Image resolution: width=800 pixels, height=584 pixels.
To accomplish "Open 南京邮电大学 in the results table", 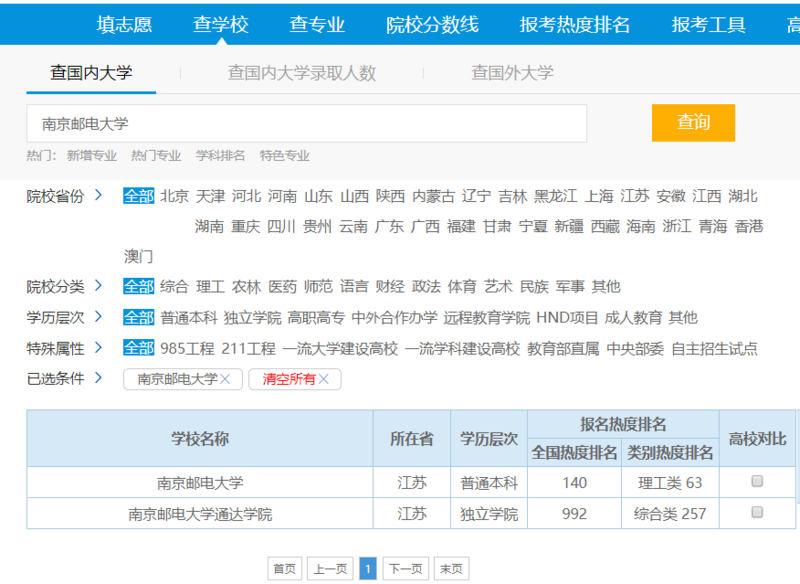I will click(200, 483).
